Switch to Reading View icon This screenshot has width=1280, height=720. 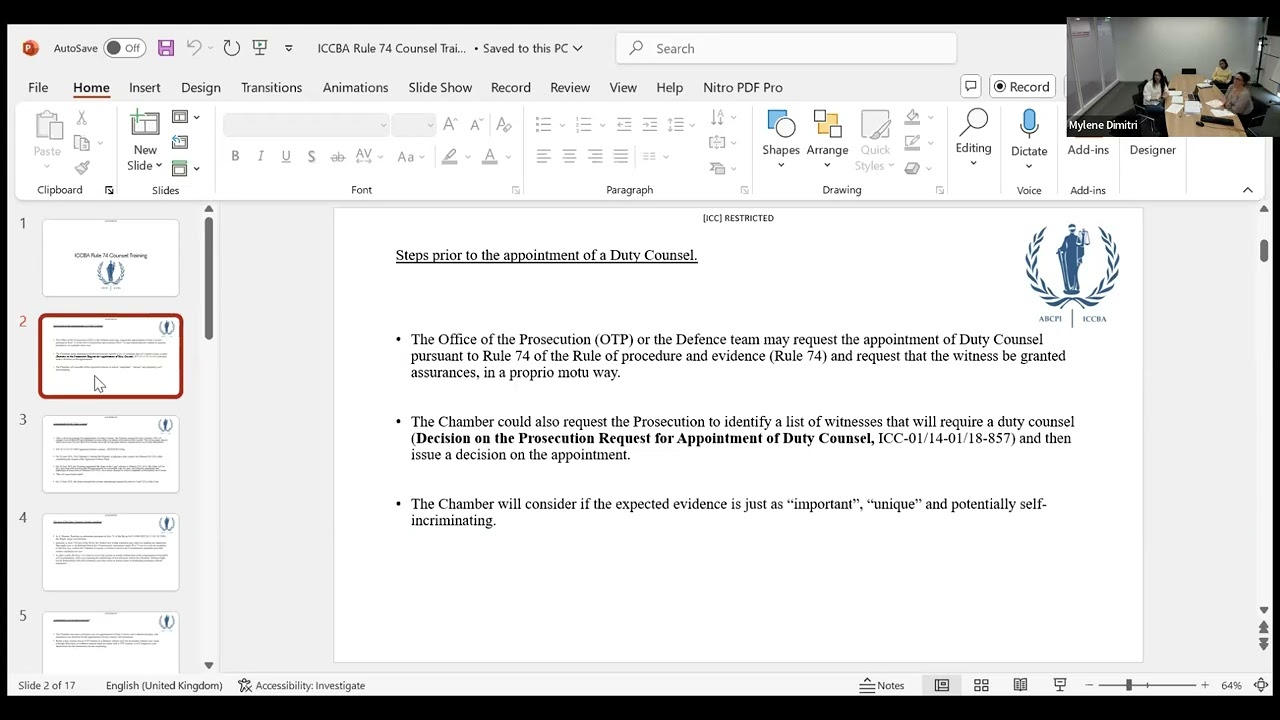[x=1020, y=685]
